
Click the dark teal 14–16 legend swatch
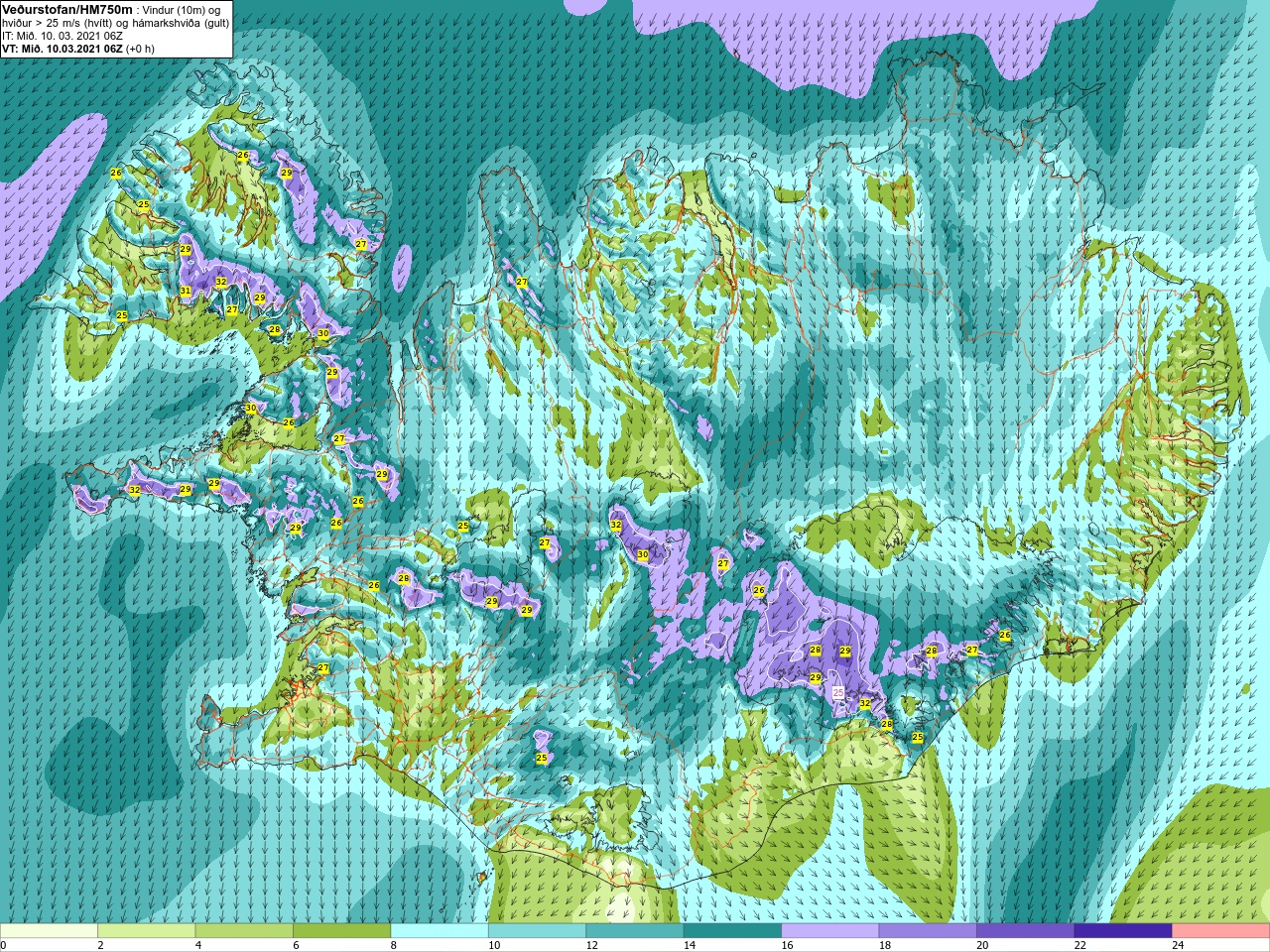click(x=732, y=931)
